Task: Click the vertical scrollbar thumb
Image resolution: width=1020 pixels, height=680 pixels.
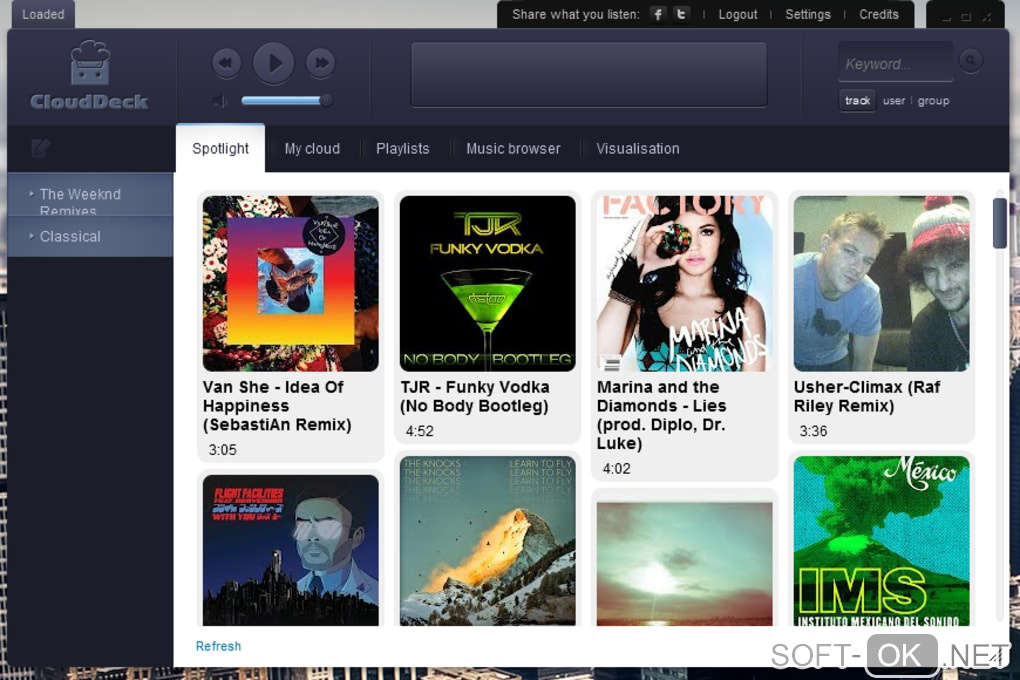Action: 1000,223
